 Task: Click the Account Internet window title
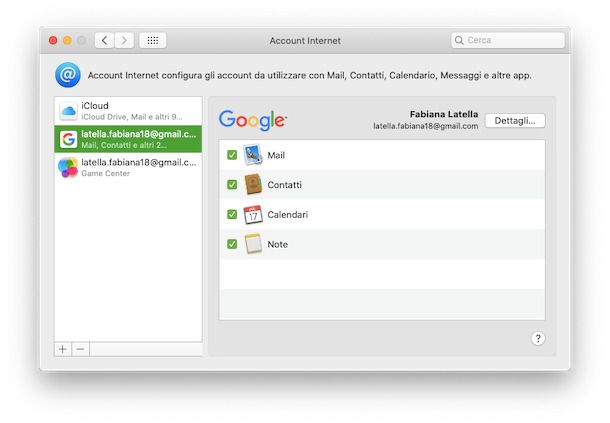coord(305,40)
